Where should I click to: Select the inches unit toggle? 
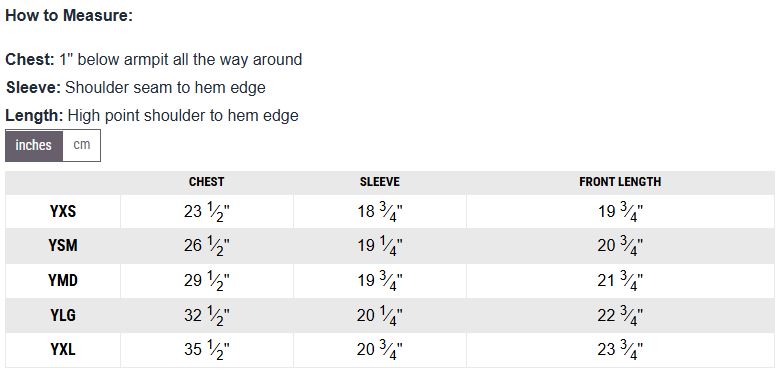coord(34,146)
